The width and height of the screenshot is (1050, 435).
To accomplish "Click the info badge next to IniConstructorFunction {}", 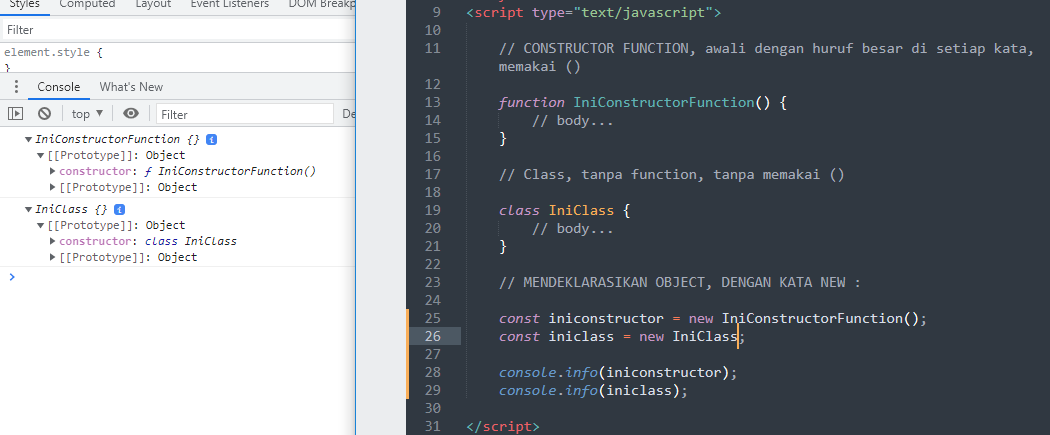I will pyautogui.click(x=212, y=140).
